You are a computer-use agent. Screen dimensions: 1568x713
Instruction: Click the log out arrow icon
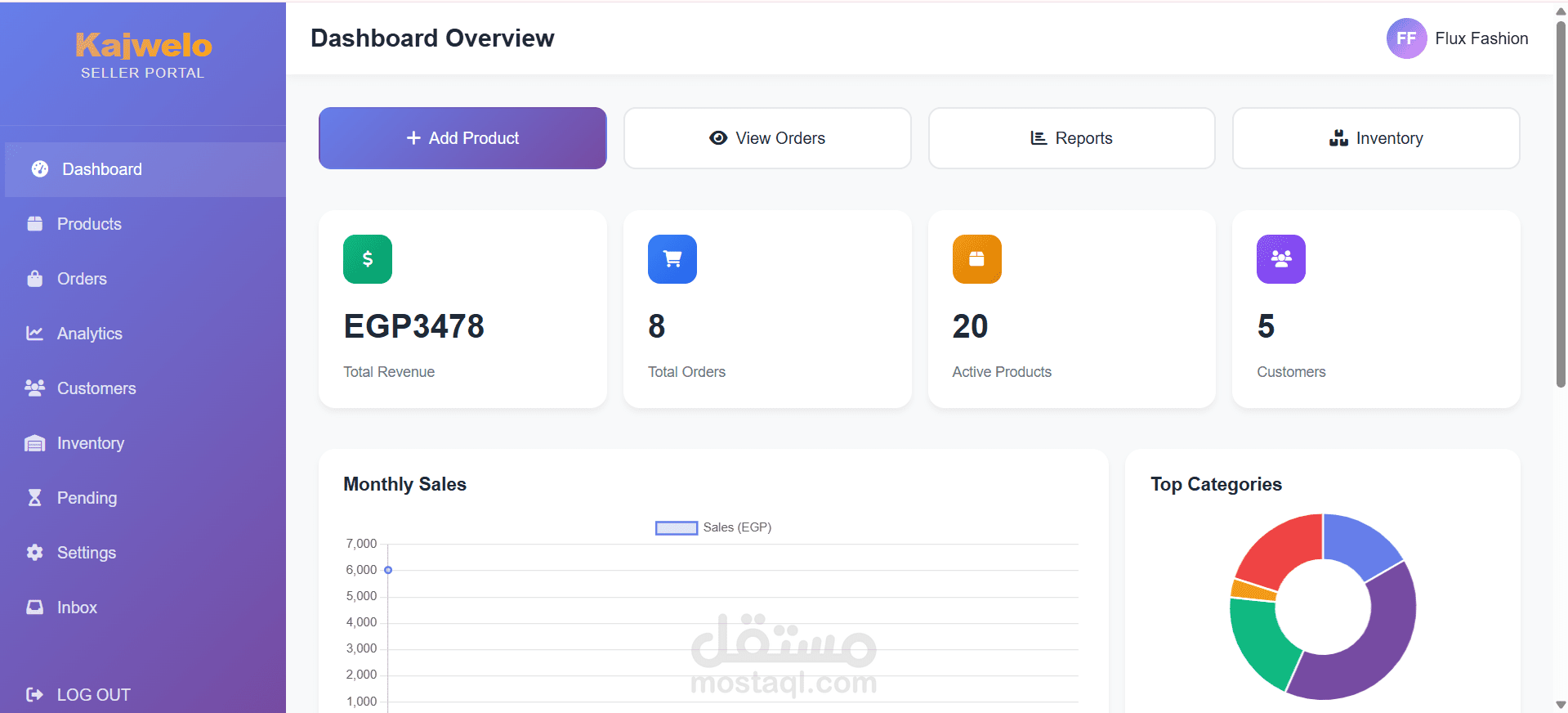(34, 695)
